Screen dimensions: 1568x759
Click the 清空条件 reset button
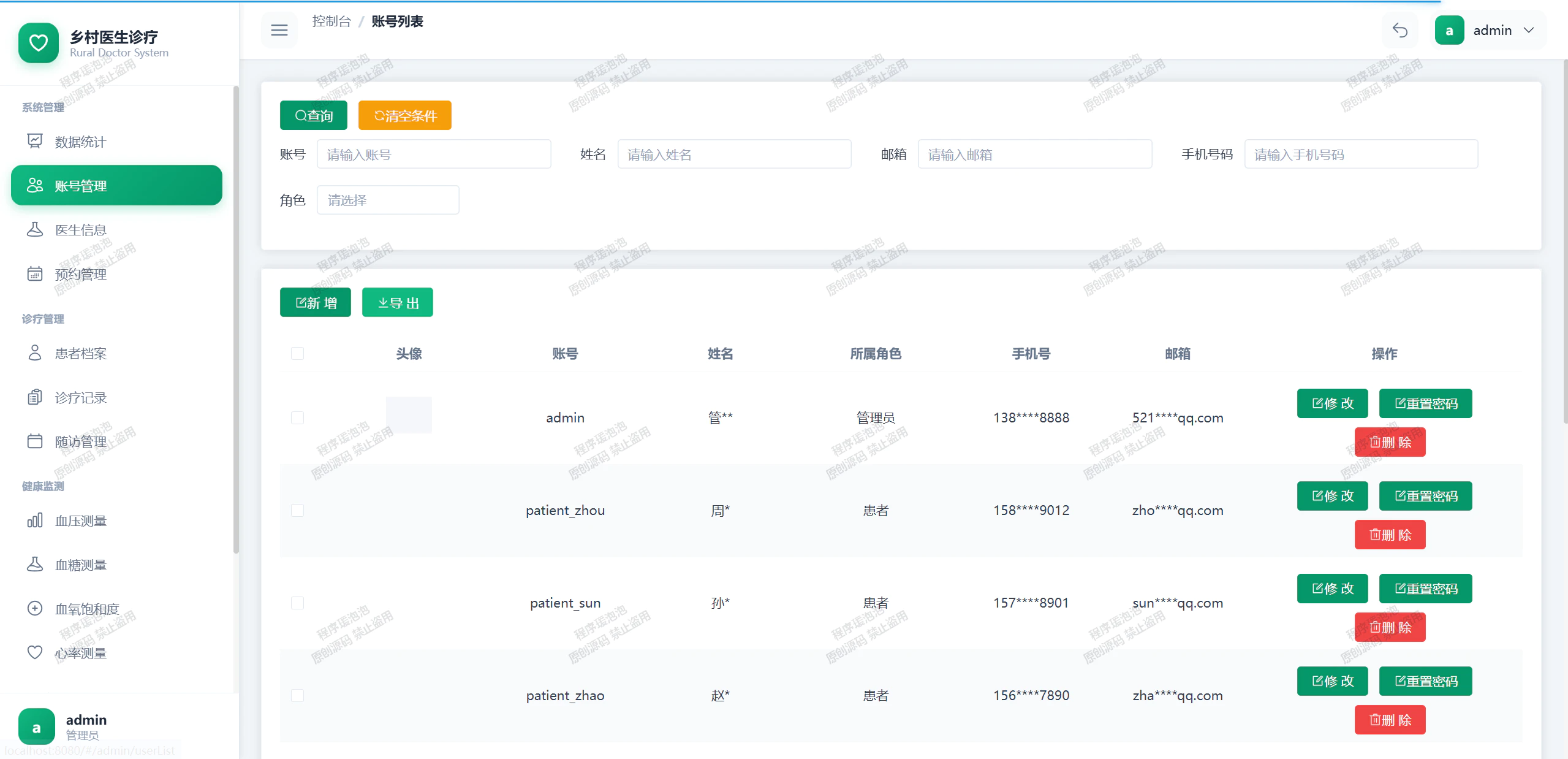[x=405, y=115]
